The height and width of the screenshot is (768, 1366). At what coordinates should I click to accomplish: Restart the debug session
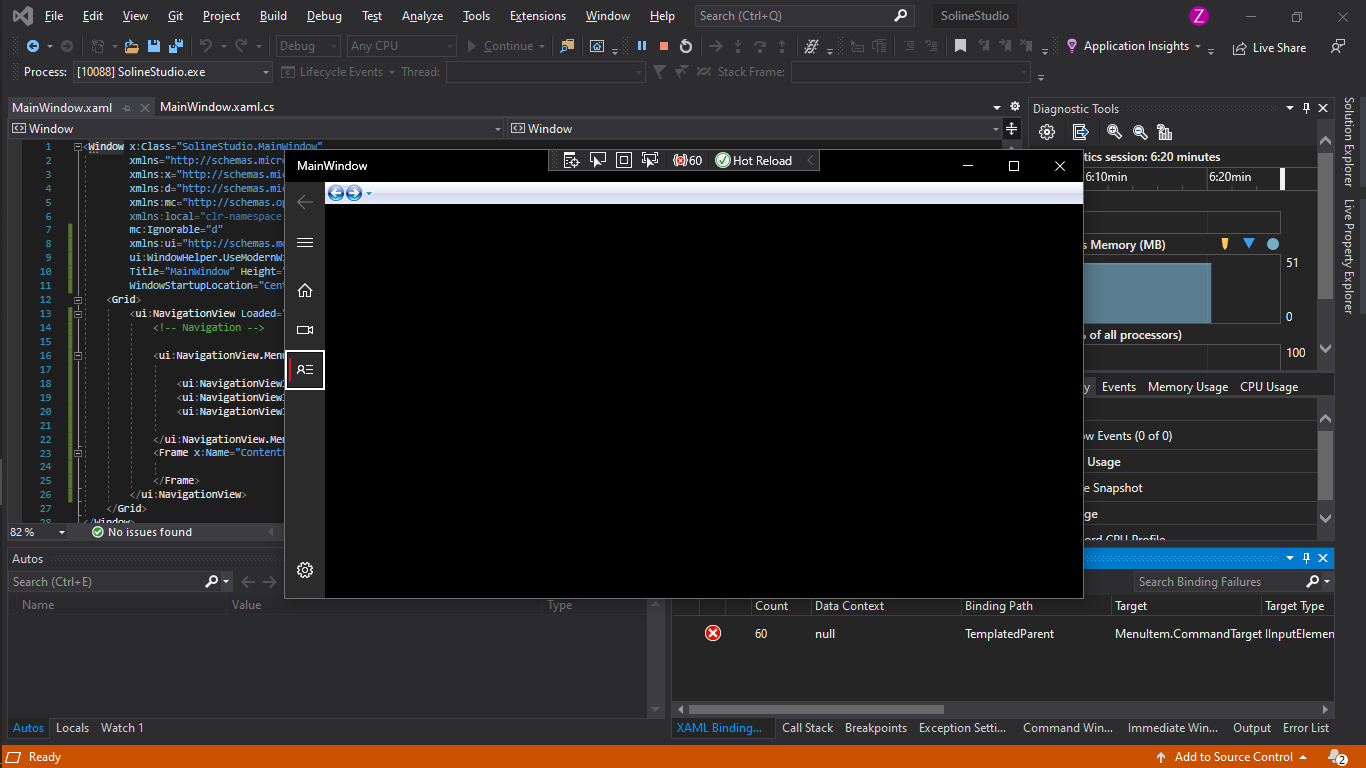(686, 45)
